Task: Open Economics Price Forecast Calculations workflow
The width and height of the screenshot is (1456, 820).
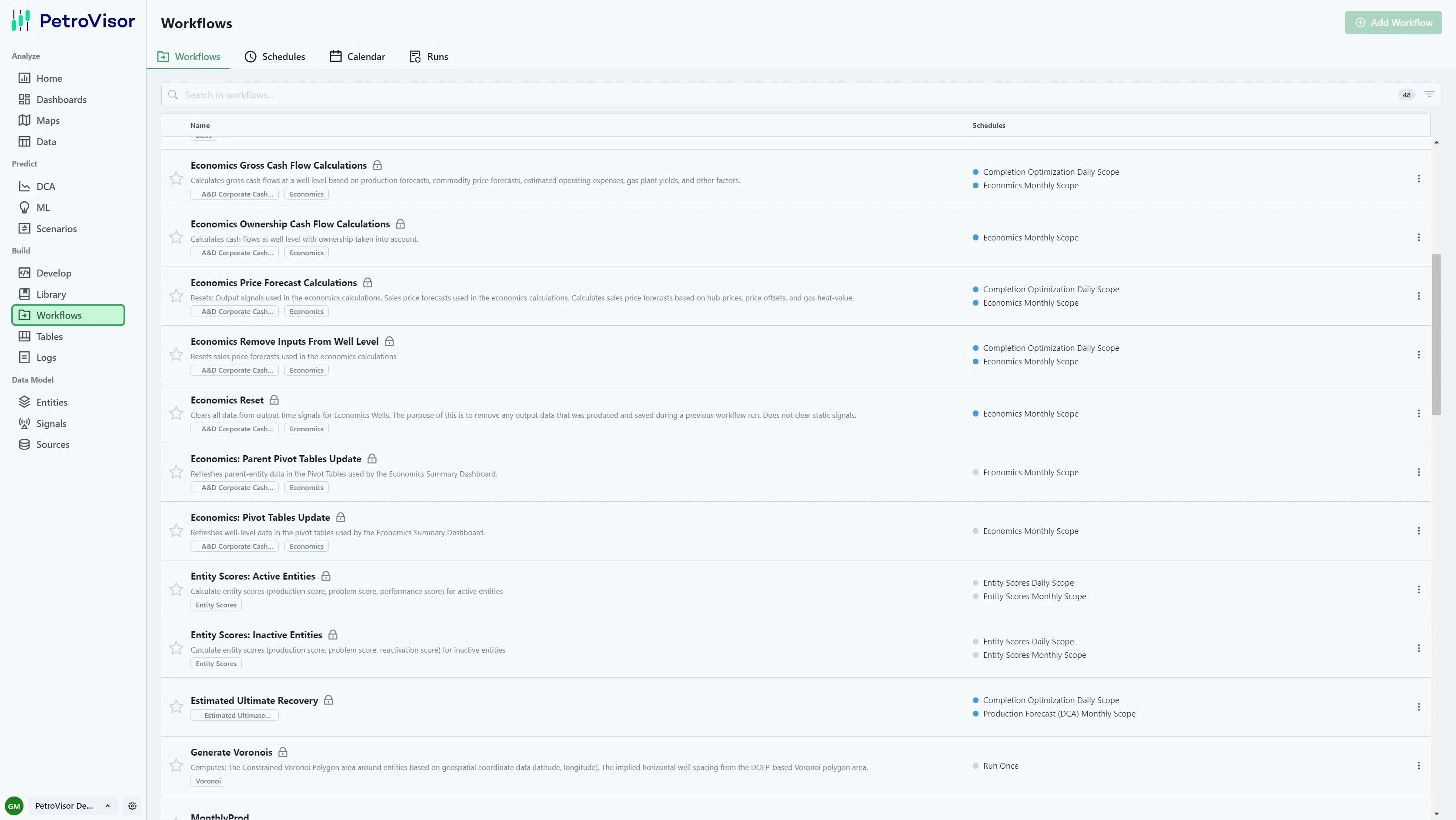Action: pos(274,283)
